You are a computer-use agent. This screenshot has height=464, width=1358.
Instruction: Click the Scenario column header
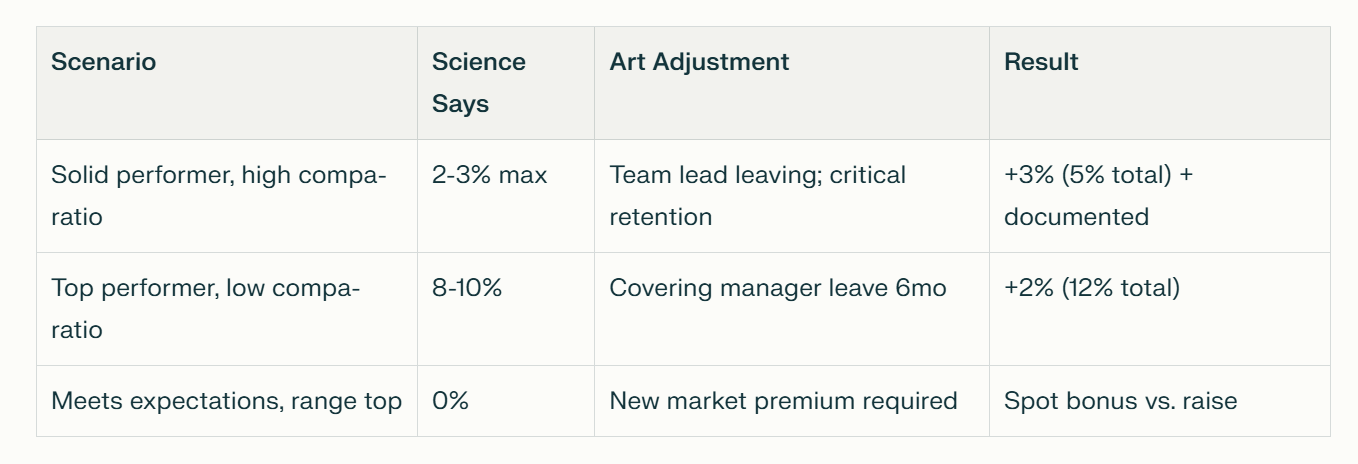(x=227, y=83)
